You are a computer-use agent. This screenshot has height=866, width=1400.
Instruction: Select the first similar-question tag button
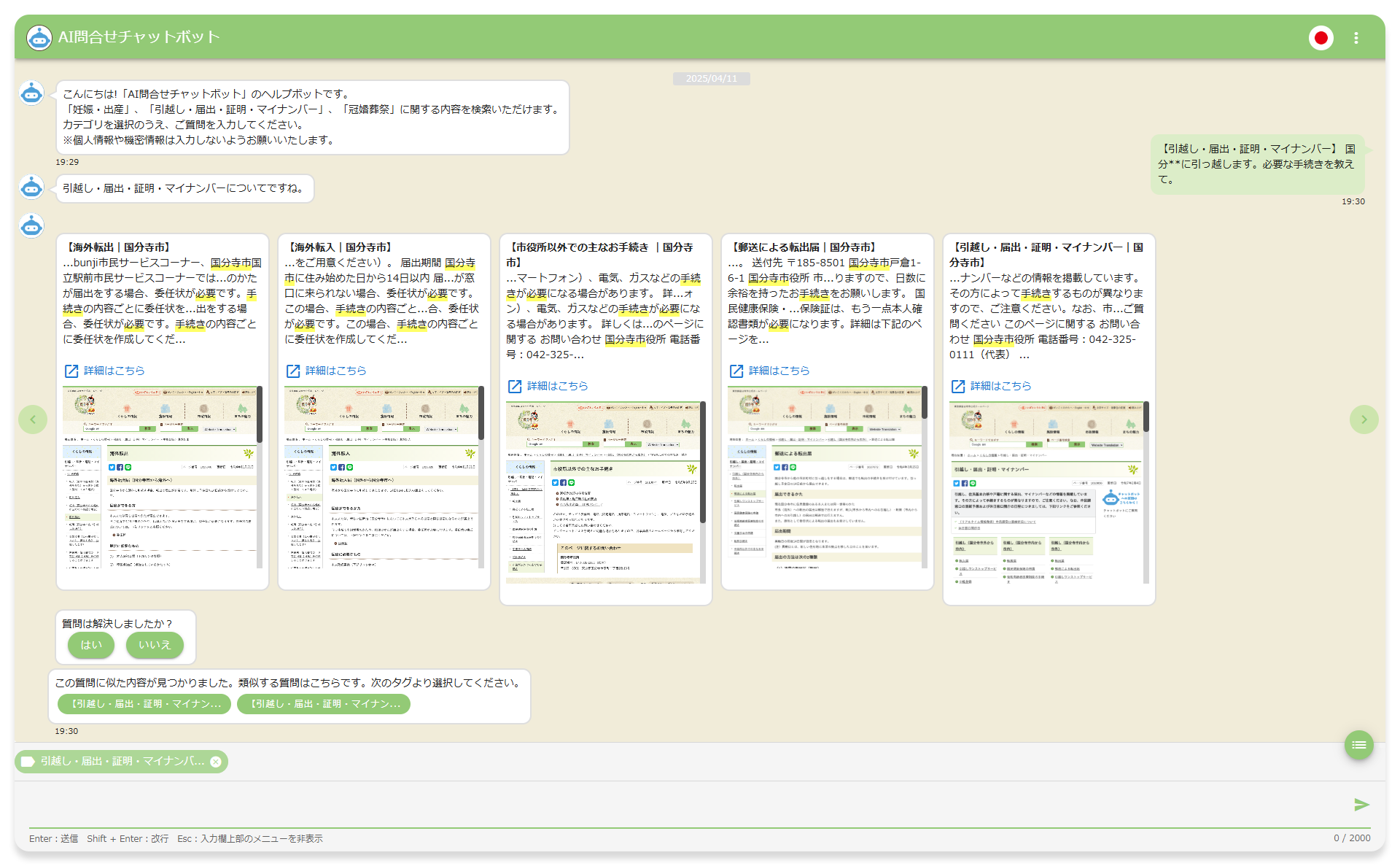[144, 704]
